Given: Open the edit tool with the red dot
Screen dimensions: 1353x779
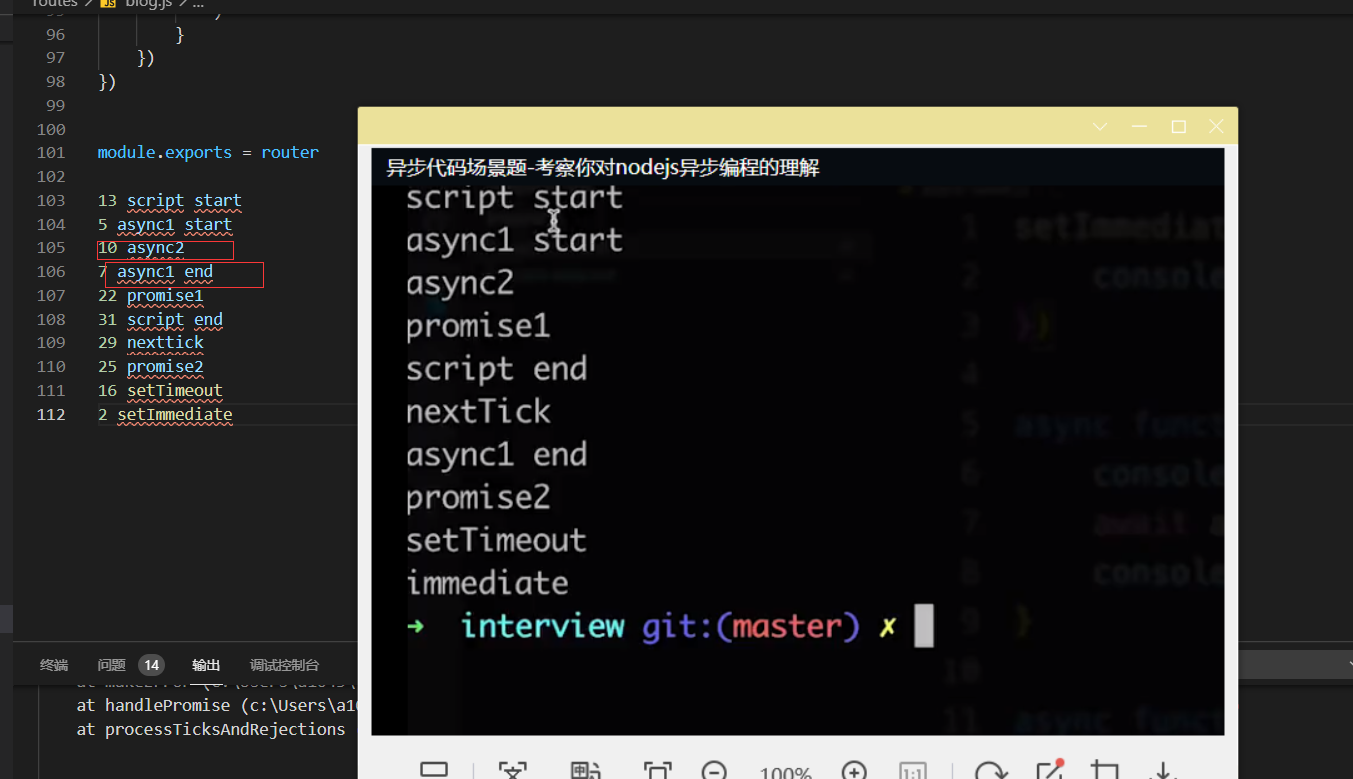Looking at the screenshot, I should (x=1049, y=771).
